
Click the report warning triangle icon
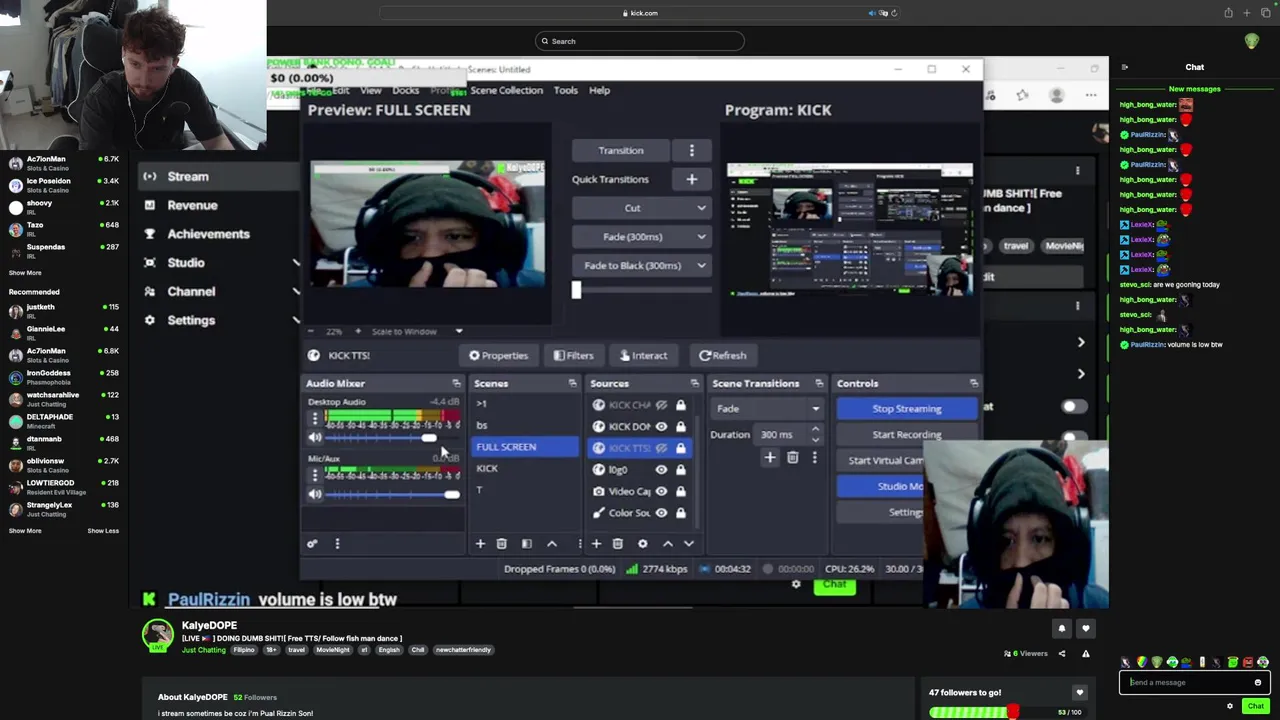[x=1085, y=653]
